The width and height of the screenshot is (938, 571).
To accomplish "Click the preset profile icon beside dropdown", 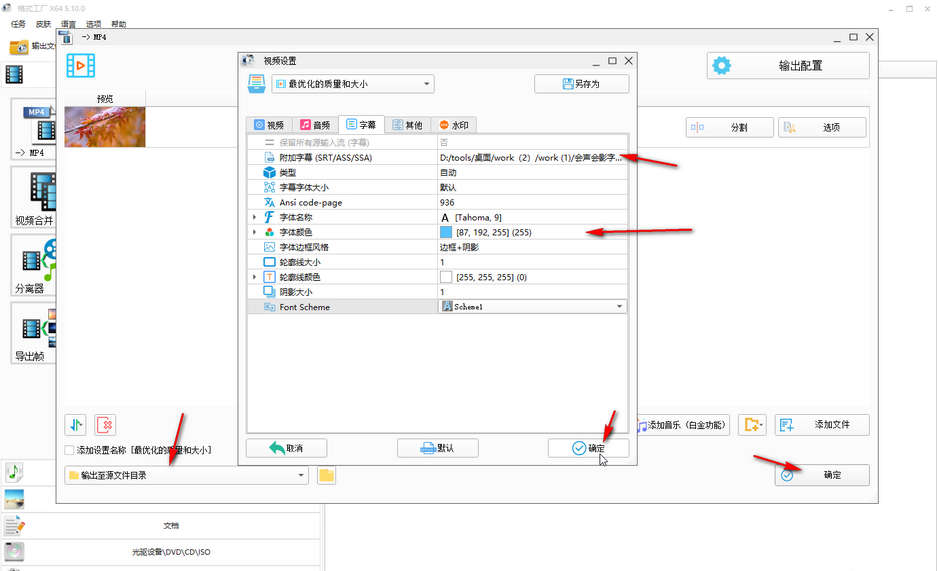I will click(257, 84).
